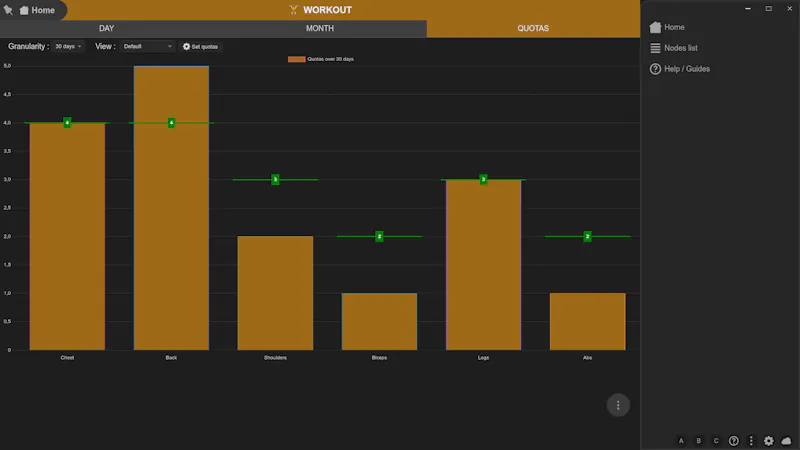Maximize the application window

pos(769,9)
